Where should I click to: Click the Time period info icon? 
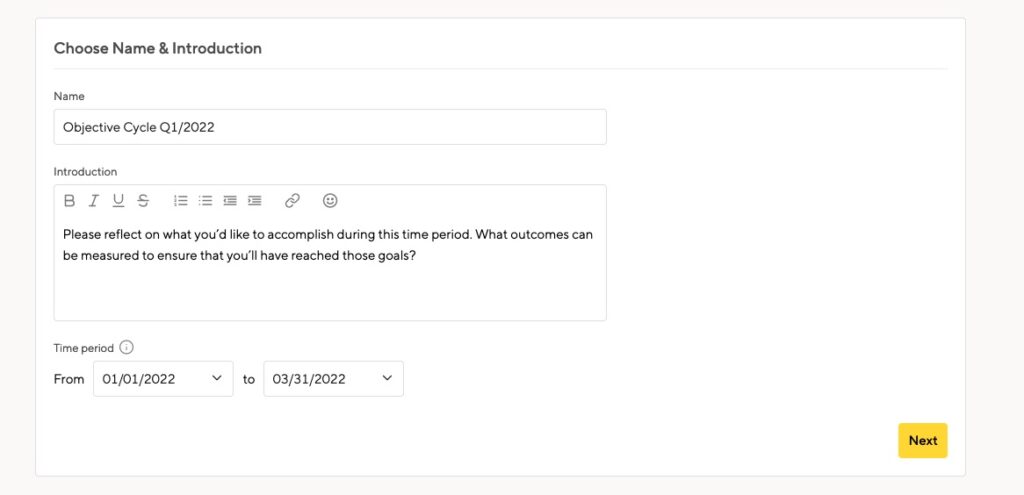(x=127, y=347)
